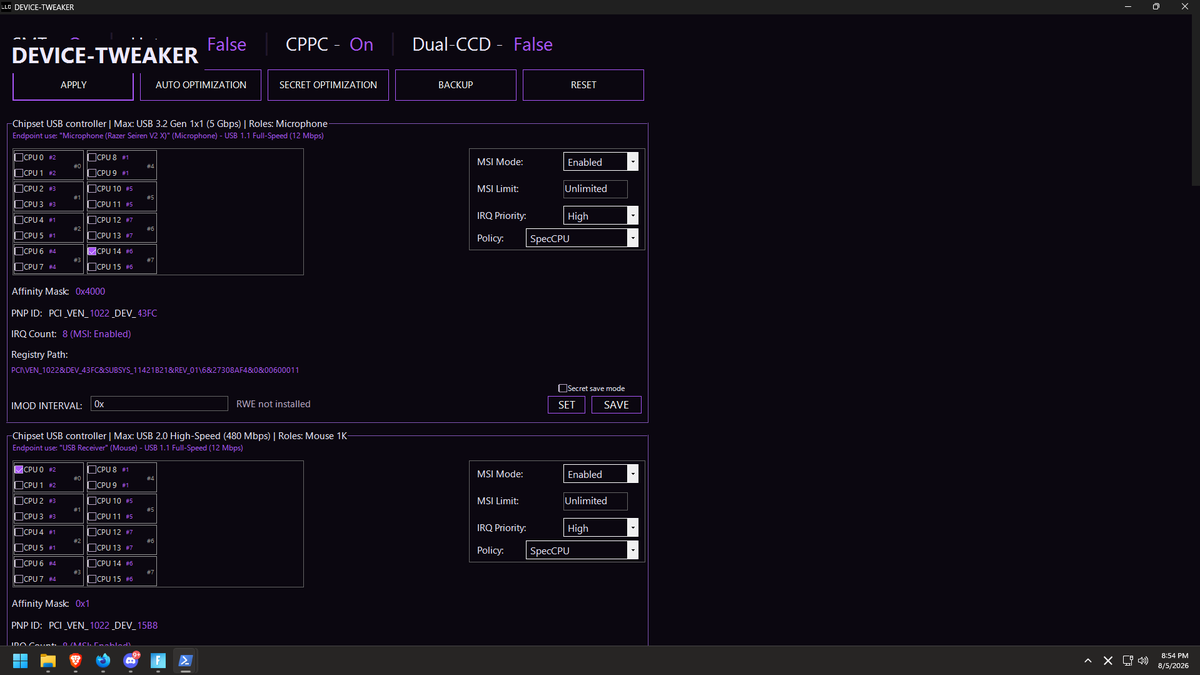
Task: Click "RWE not installed" status text
Action: 273,404
